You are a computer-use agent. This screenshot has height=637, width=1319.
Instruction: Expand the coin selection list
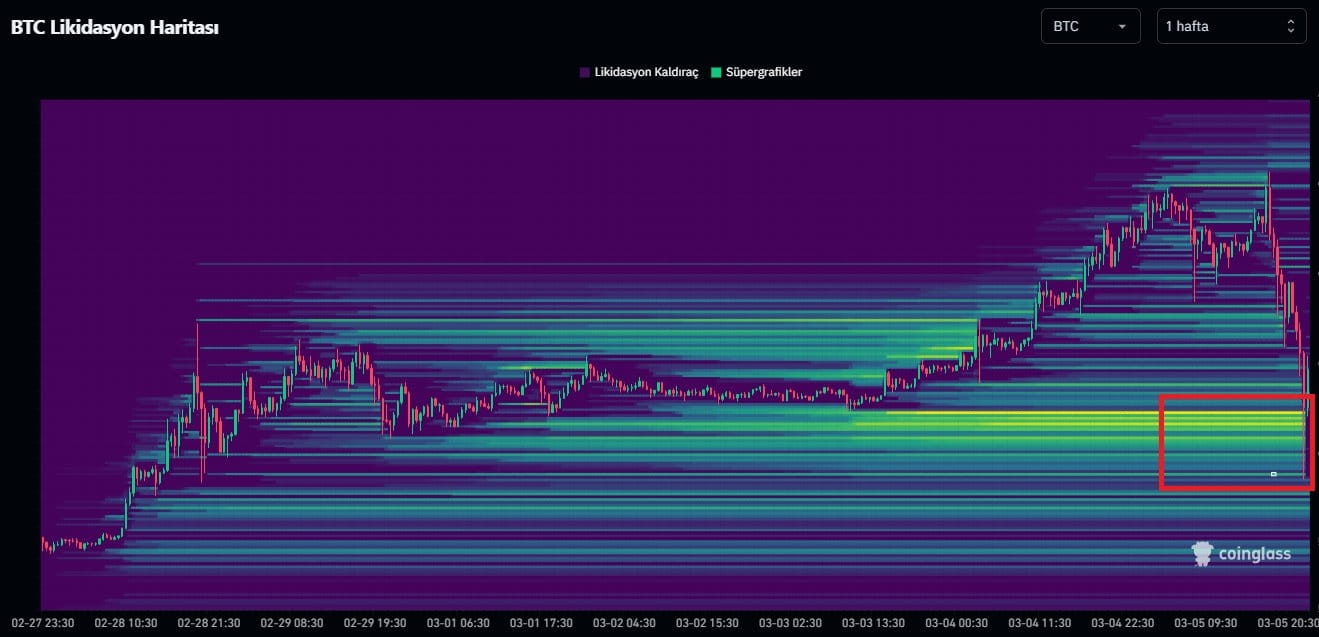(x=1090, y=26)
